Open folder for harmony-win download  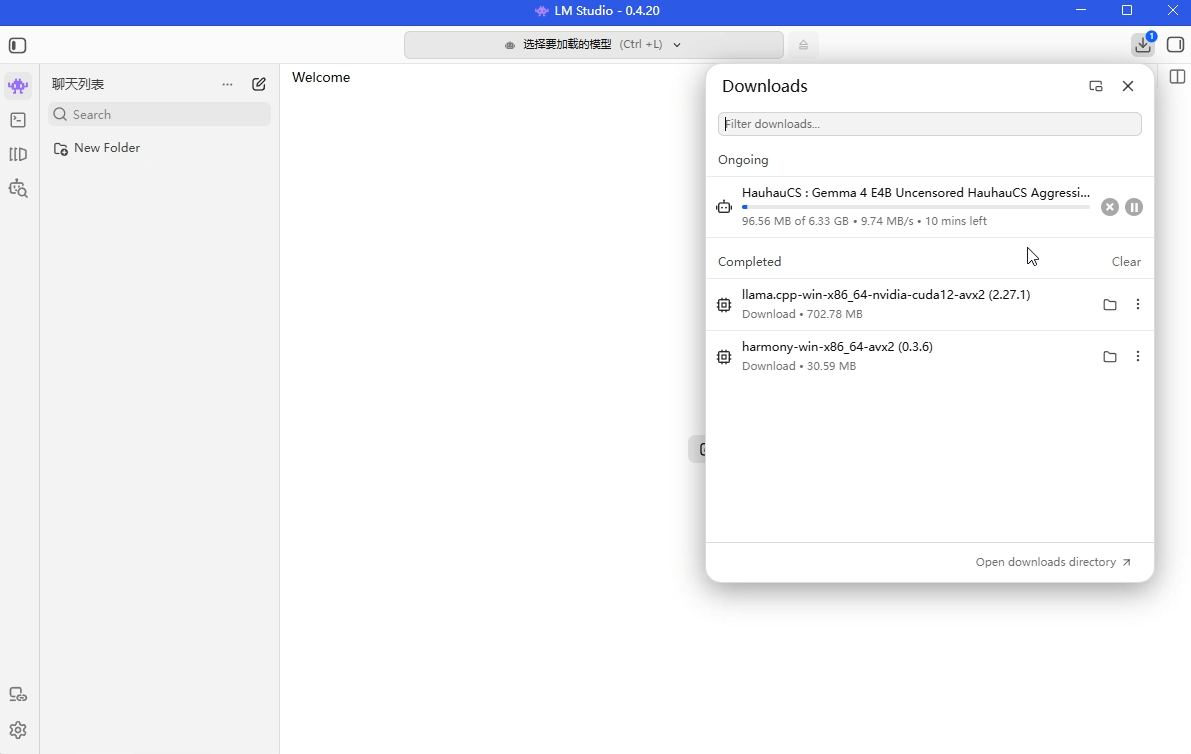coord(1110,356)
